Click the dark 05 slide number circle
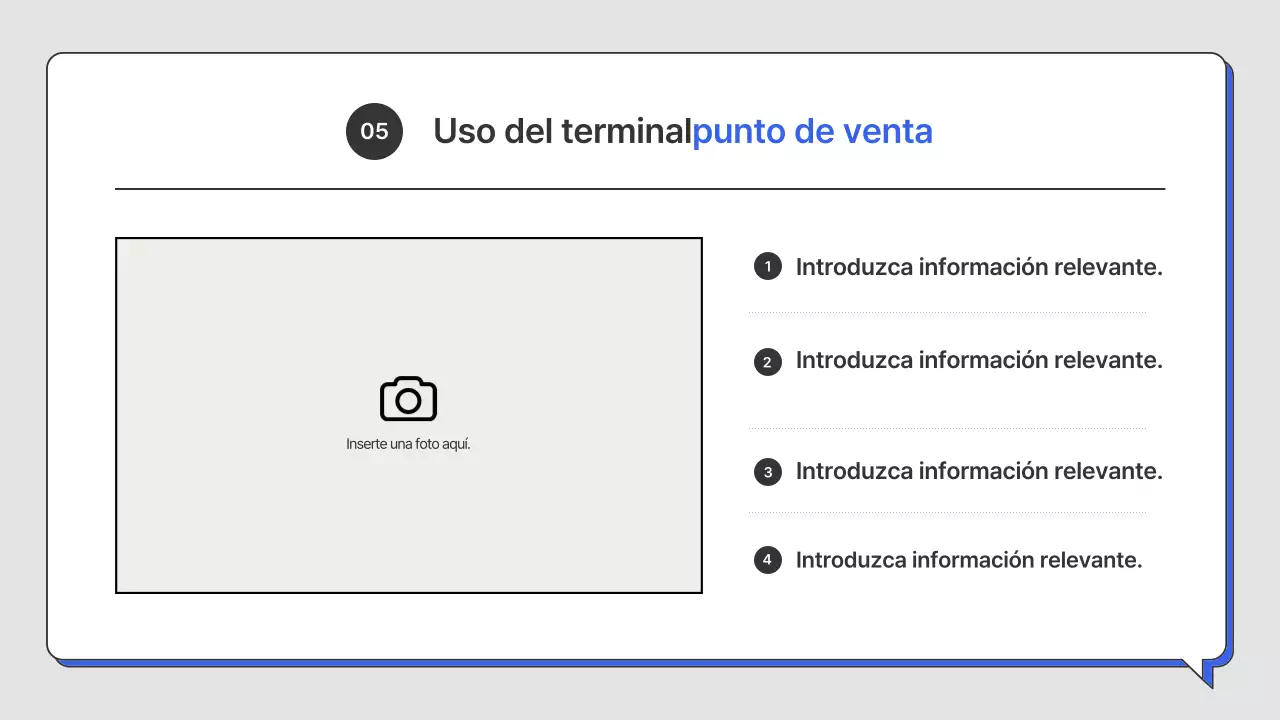The height and width of the screenshot is (720, 1280). point(374,131)
